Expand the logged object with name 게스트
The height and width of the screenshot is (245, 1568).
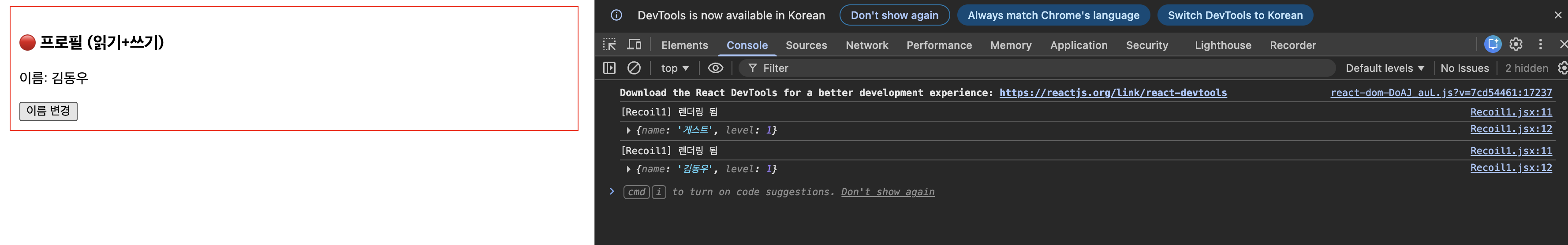point(628,130)
